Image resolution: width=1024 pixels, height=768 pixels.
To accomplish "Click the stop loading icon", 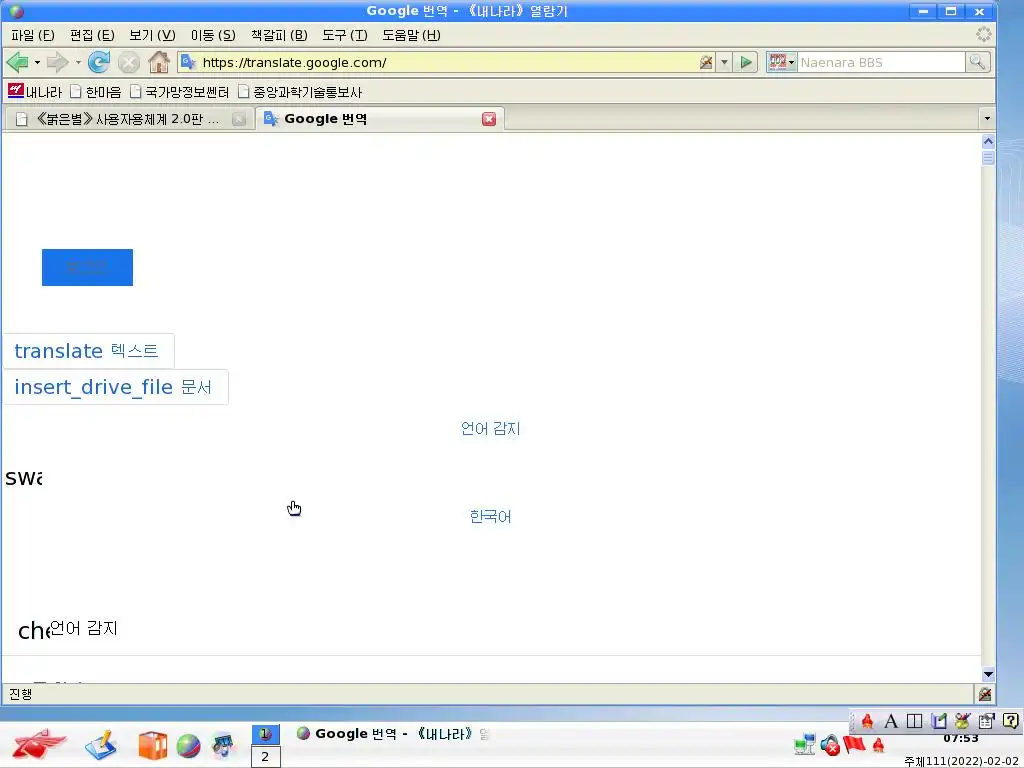I will [x=129, y=63].
